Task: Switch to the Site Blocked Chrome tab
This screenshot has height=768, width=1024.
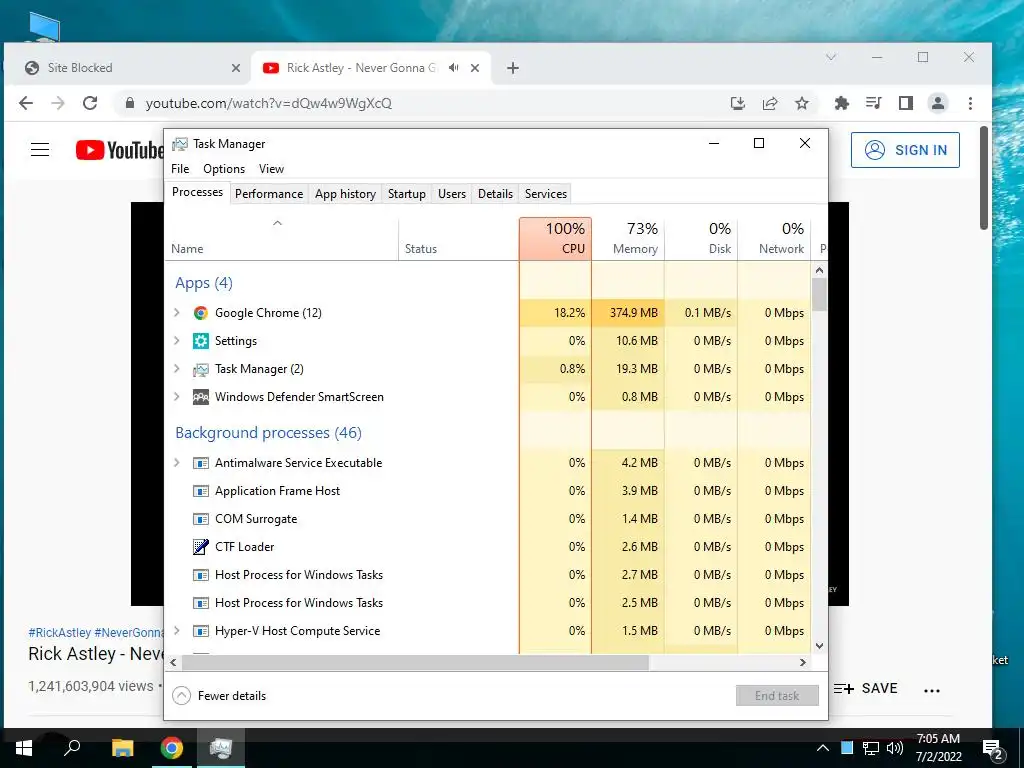Action: [127, 68]
